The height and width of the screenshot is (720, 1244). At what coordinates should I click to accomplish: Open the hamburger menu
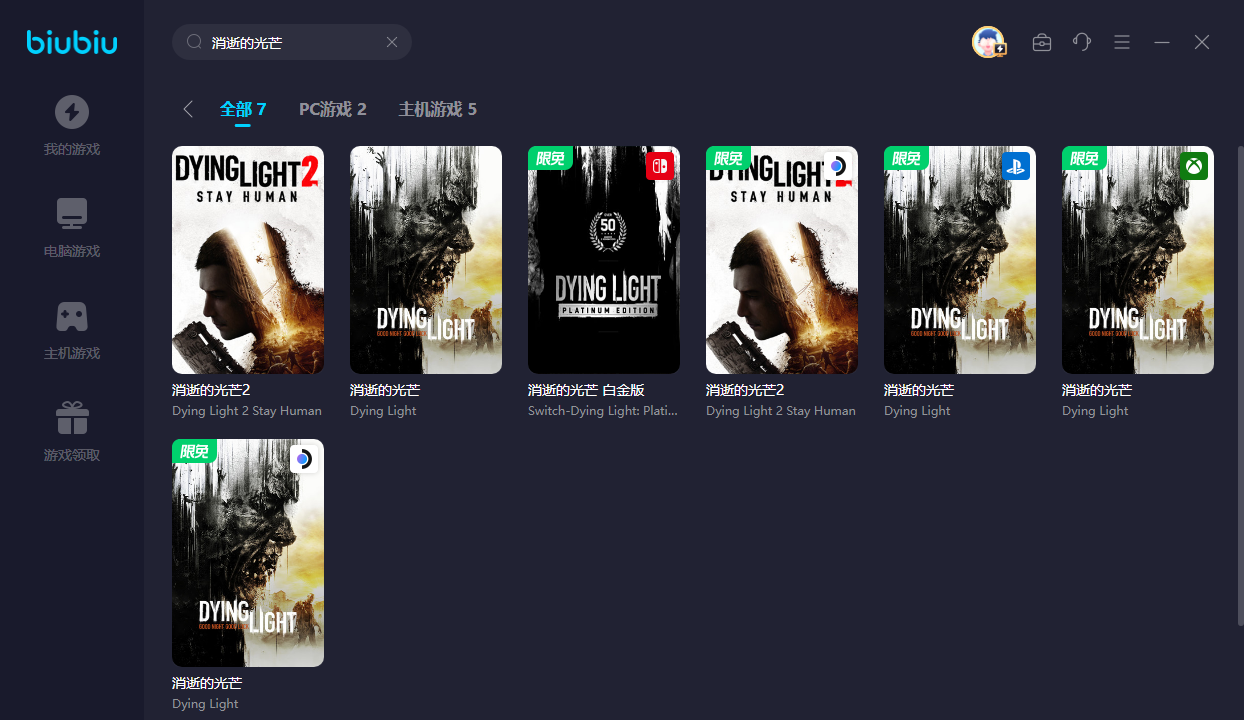[x=1122, y=42]
